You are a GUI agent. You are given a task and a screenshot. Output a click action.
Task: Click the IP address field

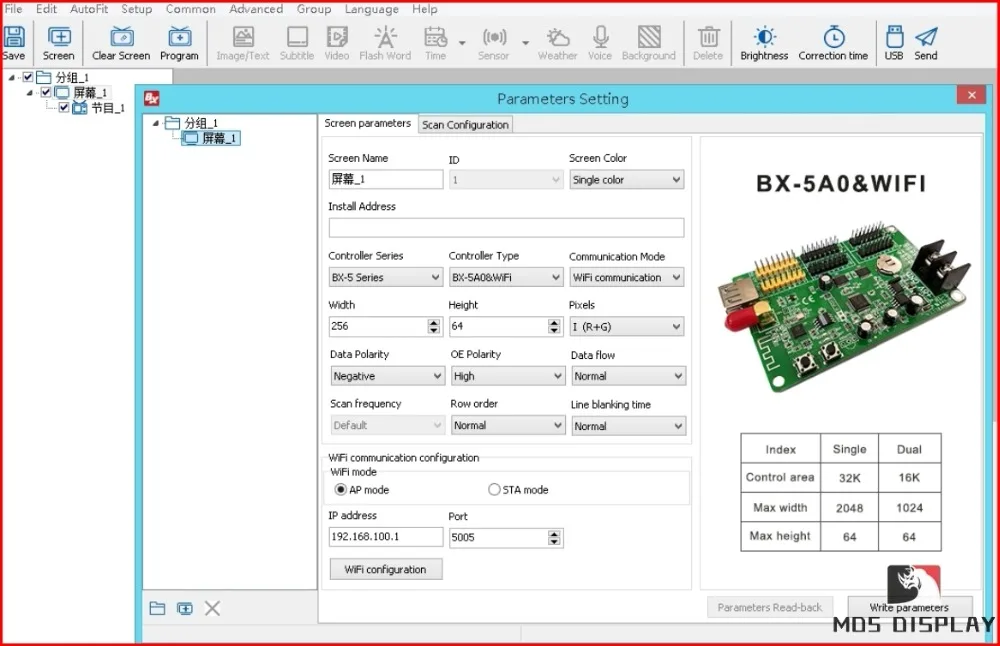tap(385, 537)
